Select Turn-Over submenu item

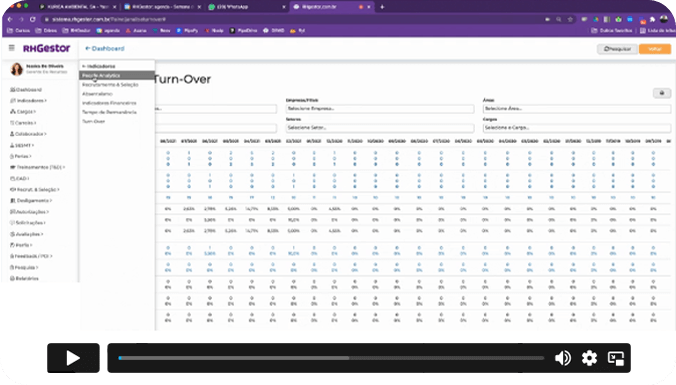[94, 121]
